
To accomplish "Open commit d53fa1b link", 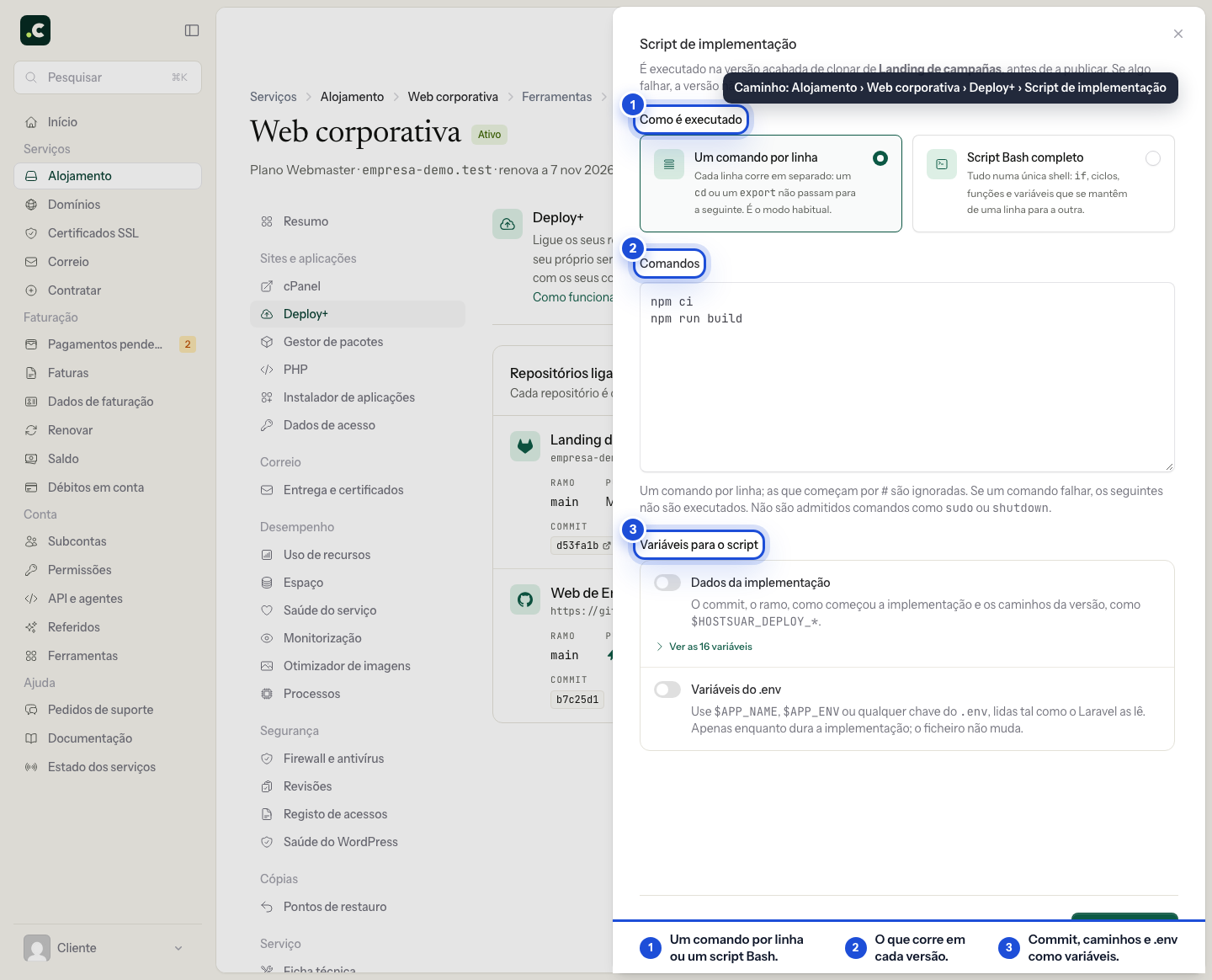I will pyautogui.click(x=582, y=546).
